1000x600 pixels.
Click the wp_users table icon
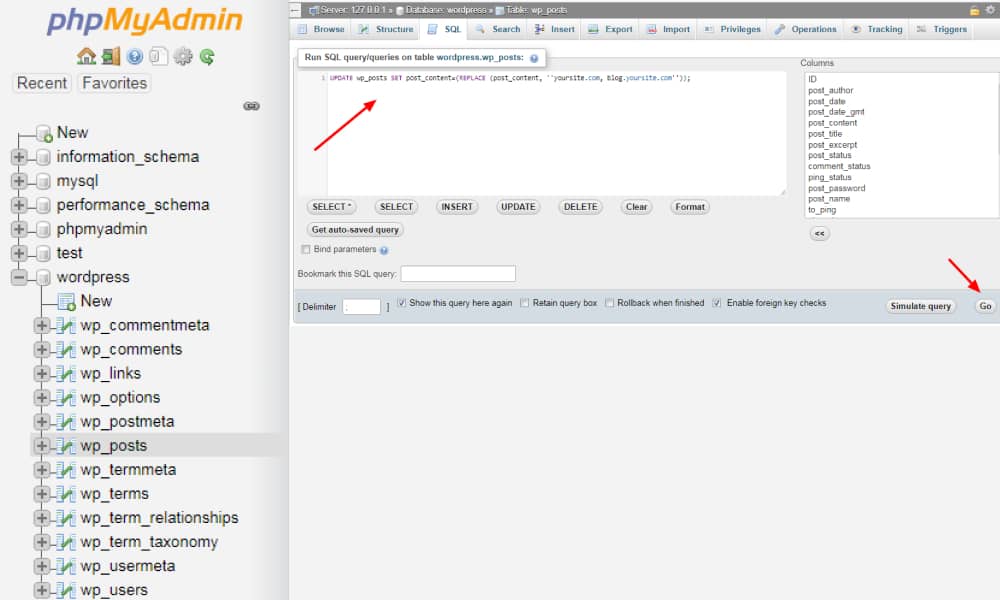click(x=66, y=590)
